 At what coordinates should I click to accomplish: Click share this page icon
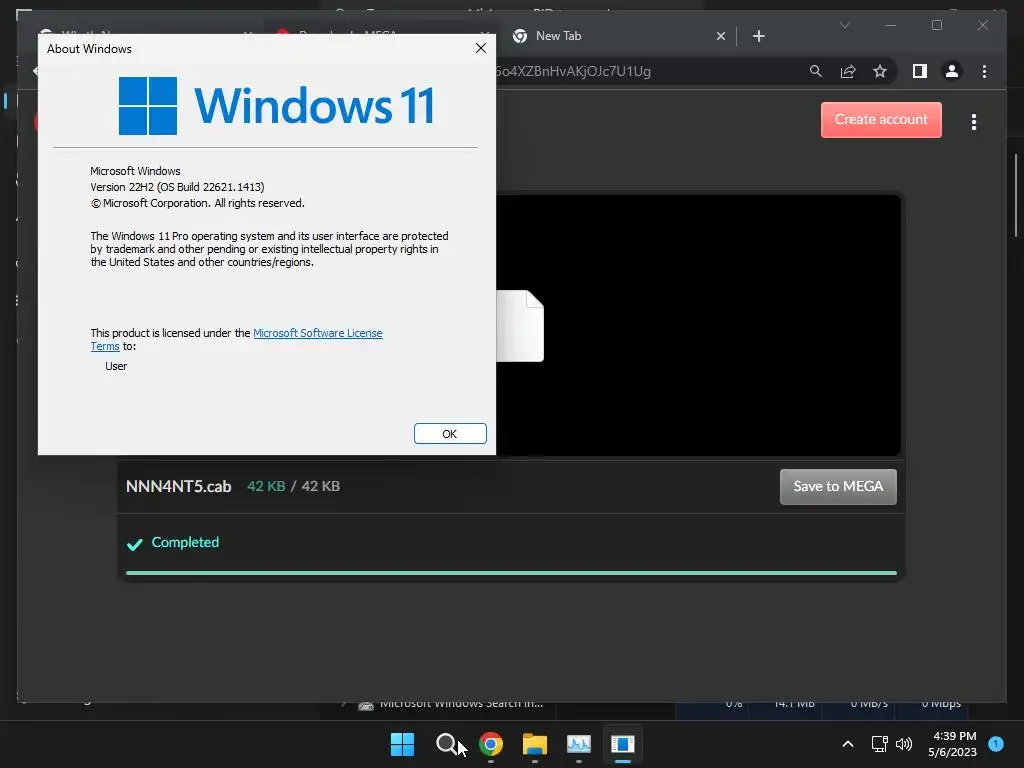click(x=848, y=71)
